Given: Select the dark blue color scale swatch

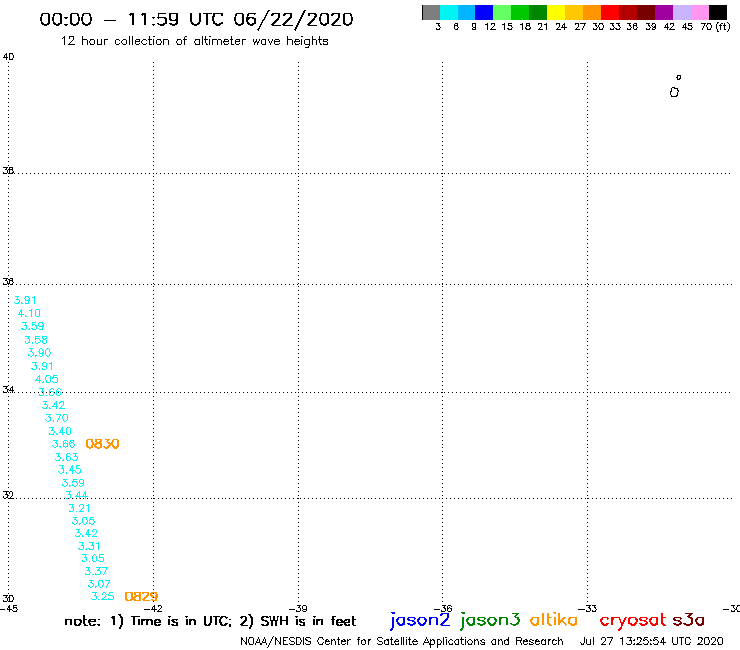Looking at the screenshot, I should (484, 12).
